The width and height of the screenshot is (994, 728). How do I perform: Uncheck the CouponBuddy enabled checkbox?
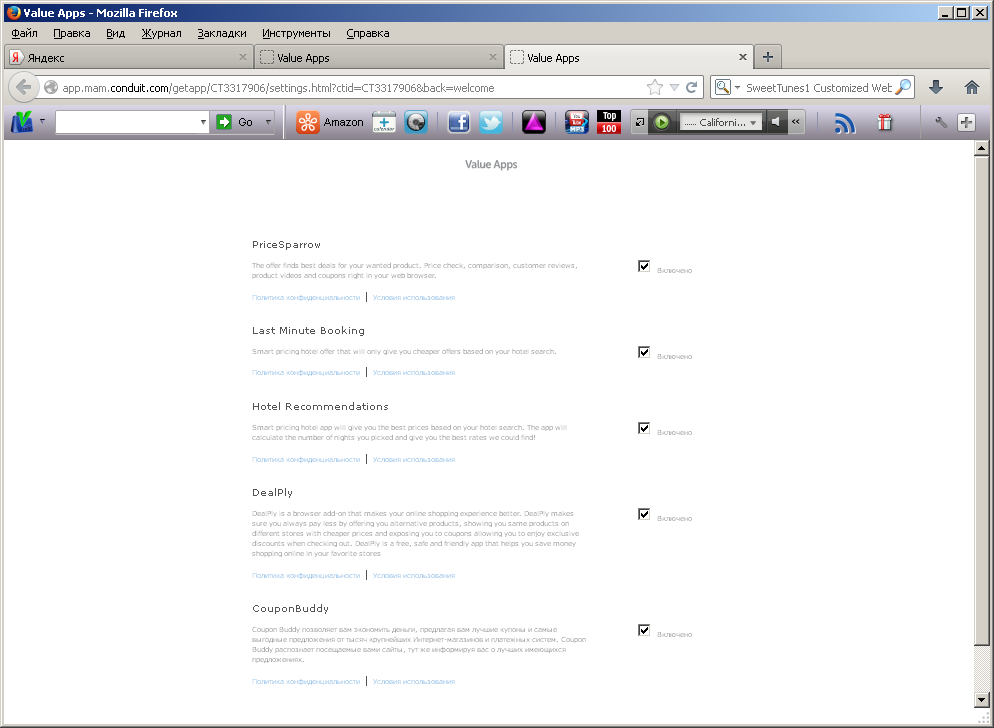644,630
